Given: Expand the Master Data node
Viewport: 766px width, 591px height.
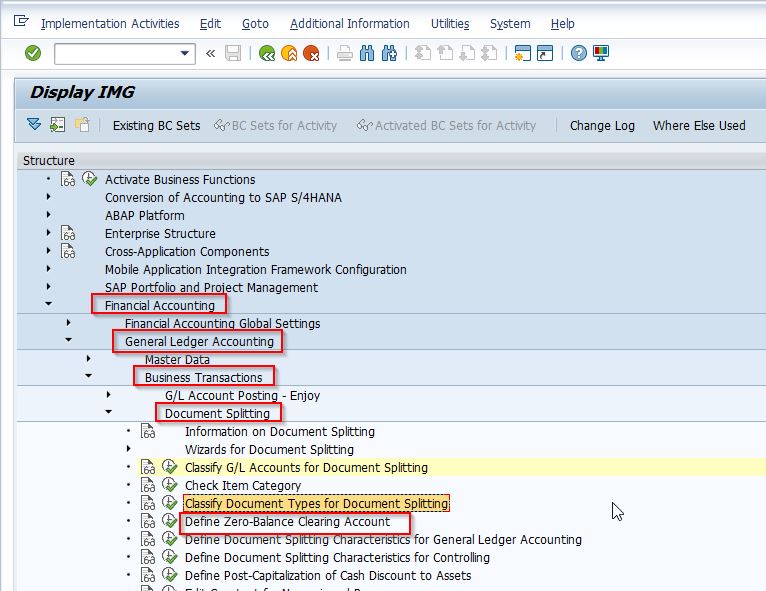Looking at the screenshot, I should (x=89, y=359).
